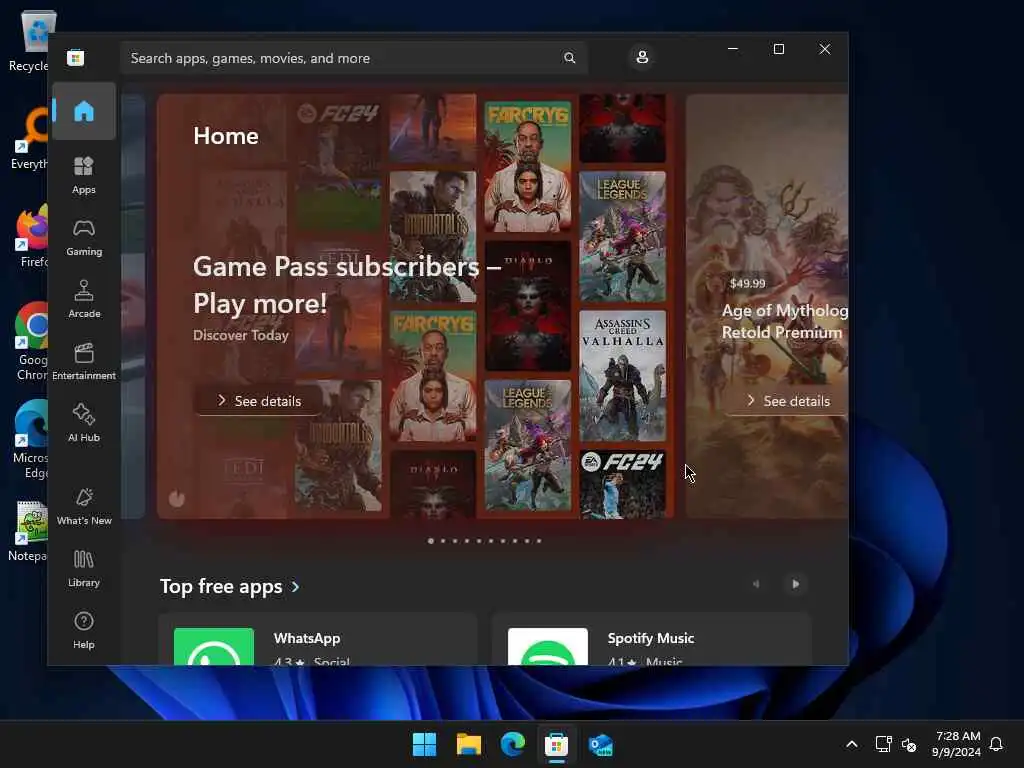Select Firefox desktop shortcut

pos(29,237)
